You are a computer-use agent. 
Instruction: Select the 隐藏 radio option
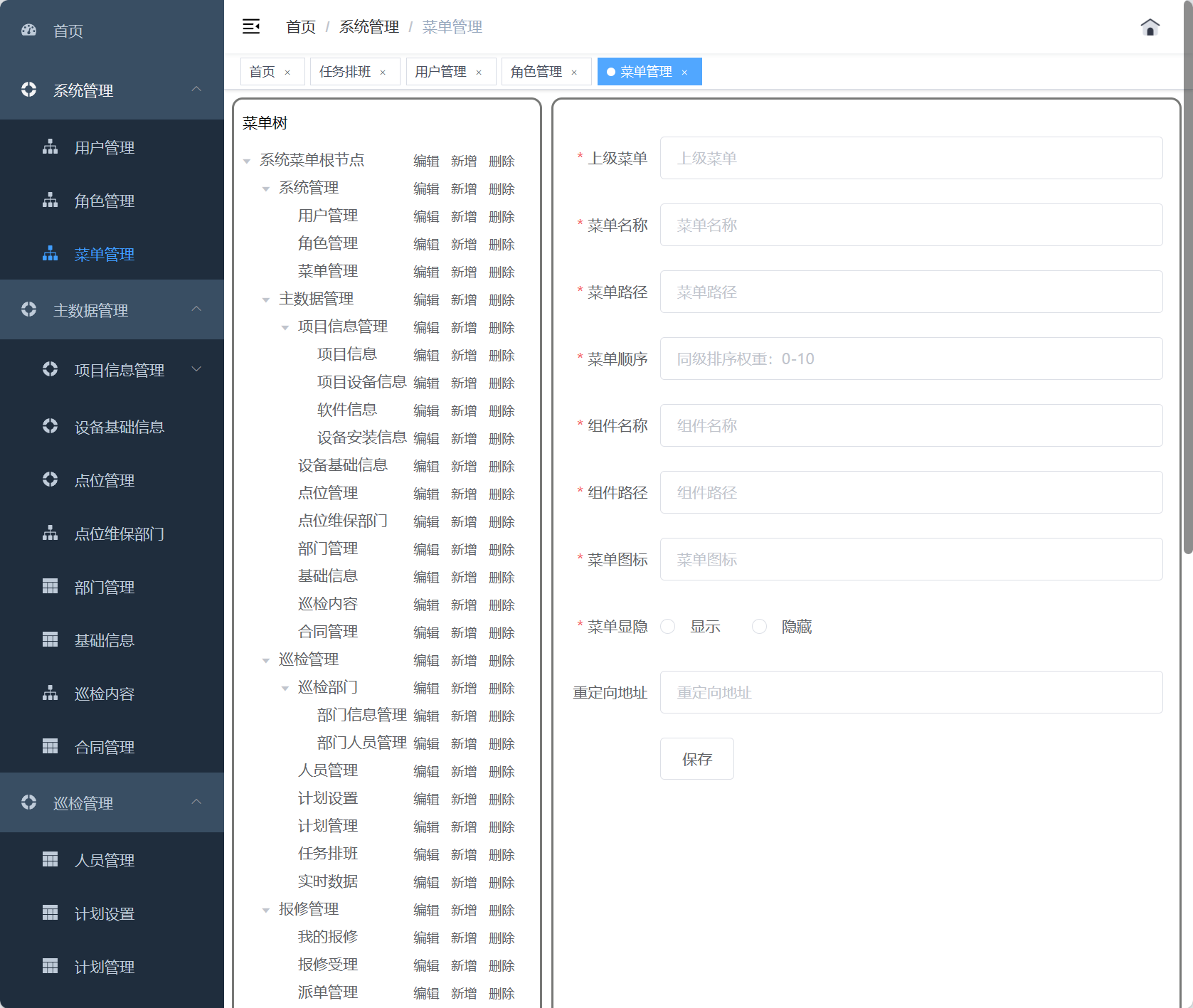tap(759, 626)
